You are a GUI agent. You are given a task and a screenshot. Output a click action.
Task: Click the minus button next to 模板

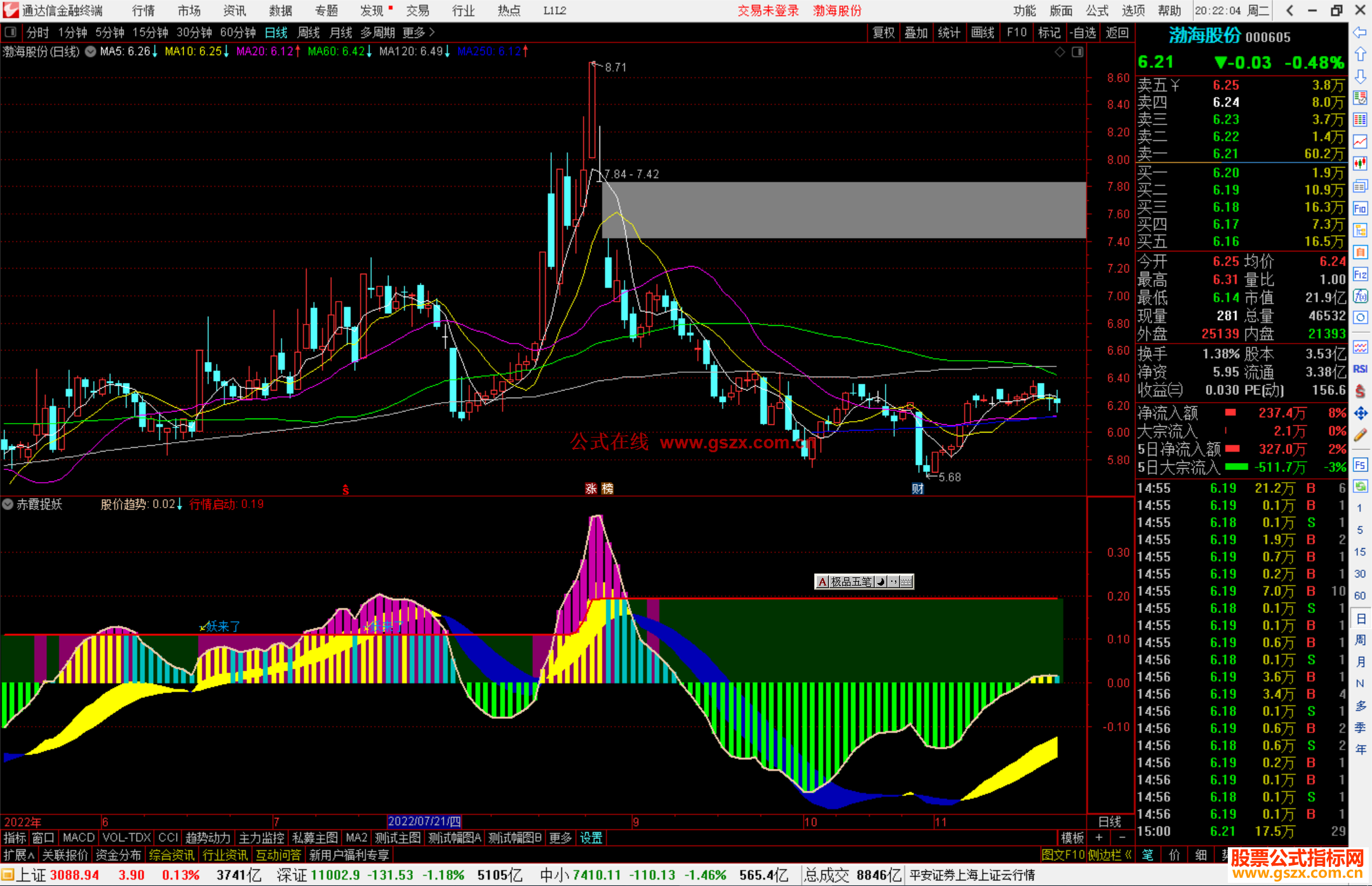(1122, 838)
